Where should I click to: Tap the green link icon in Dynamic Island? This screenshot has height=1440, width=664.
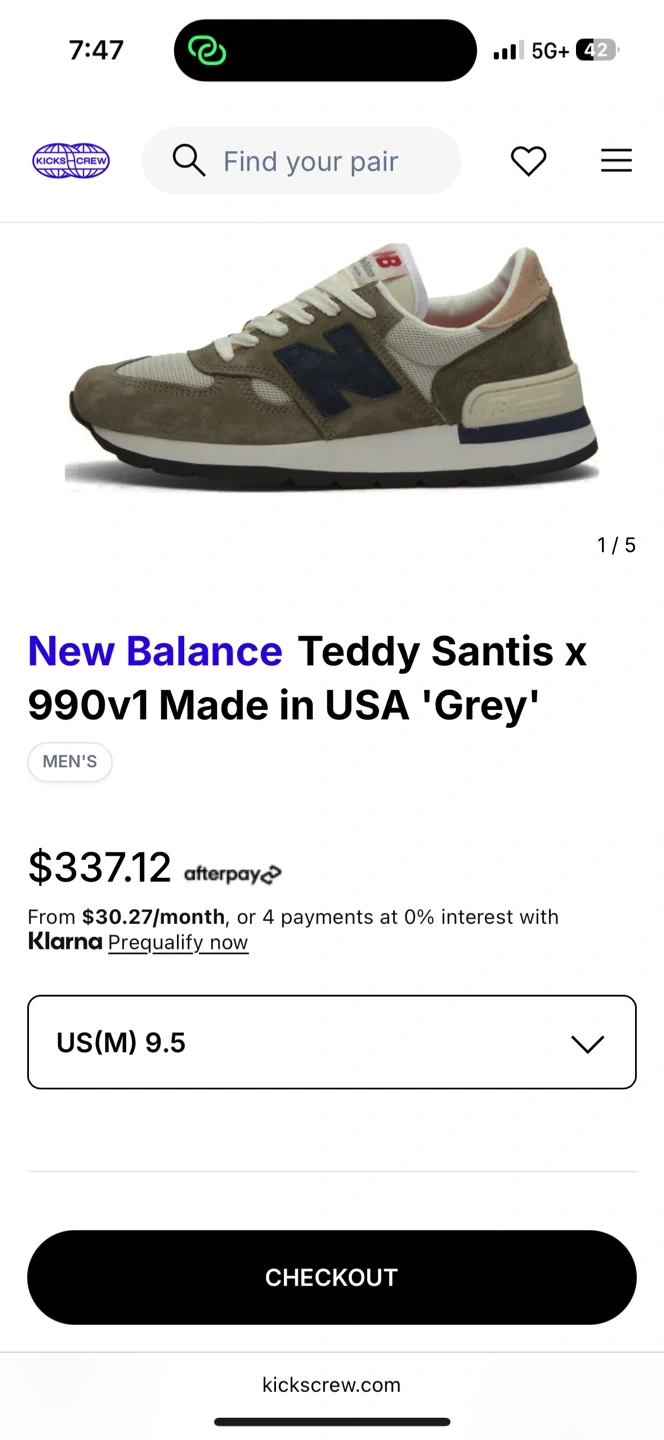pos(207,50)
